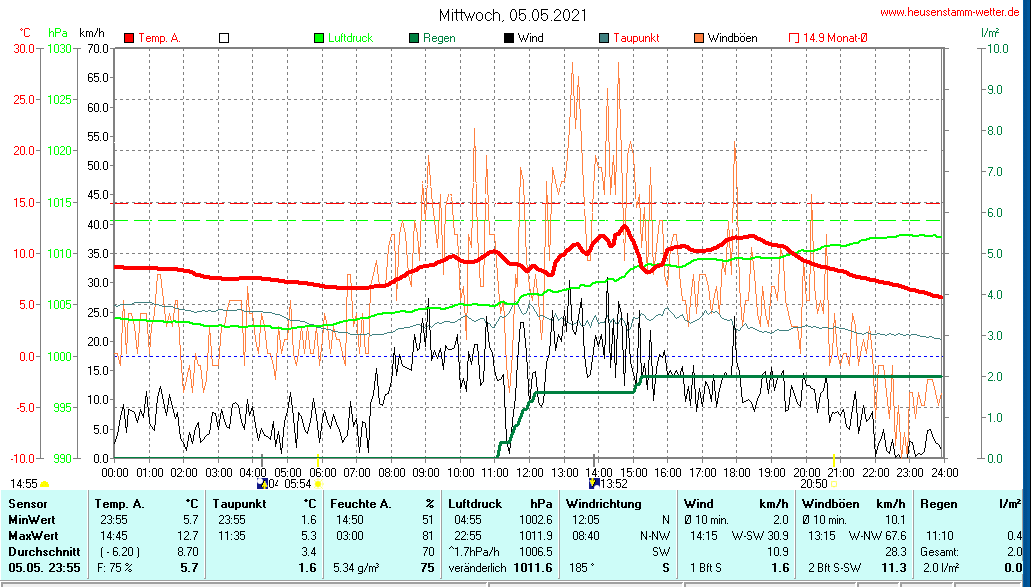
Task: Click the 2.0 l/m² rain total value
Action: click(941, 568)
